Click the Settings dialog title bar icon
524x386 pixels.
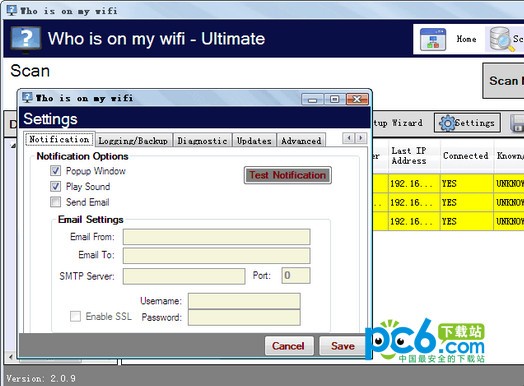click(27, 98)
